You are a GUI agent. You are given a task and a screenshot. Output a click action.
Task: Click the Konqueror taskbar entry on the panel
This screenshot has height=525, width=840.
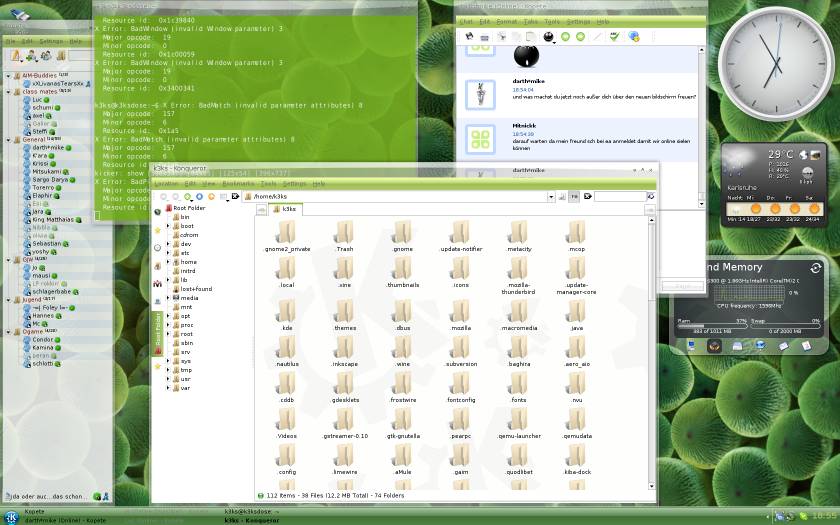click(x=252, y=521)
